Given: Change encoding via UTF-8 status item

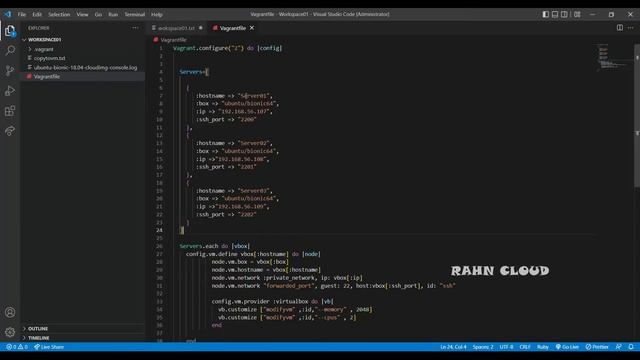Looking at the screenshot, I should pyautogui.click(x=506, y=347).
